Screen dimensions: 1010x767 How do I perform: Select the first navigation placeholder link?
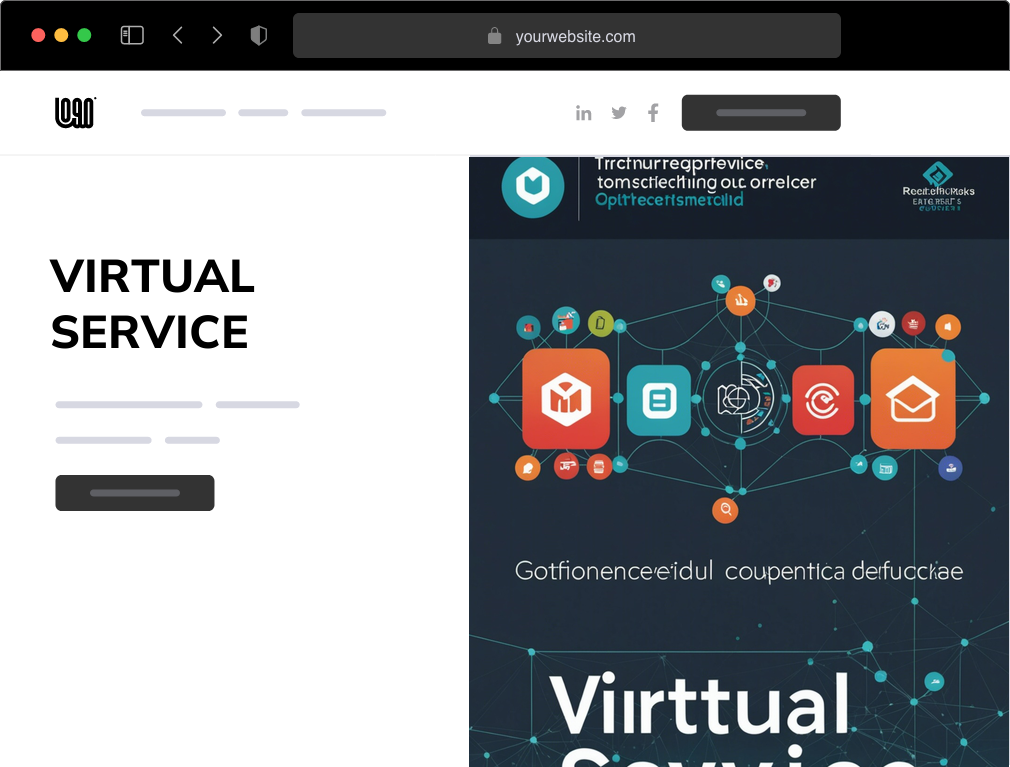point(184,113)
